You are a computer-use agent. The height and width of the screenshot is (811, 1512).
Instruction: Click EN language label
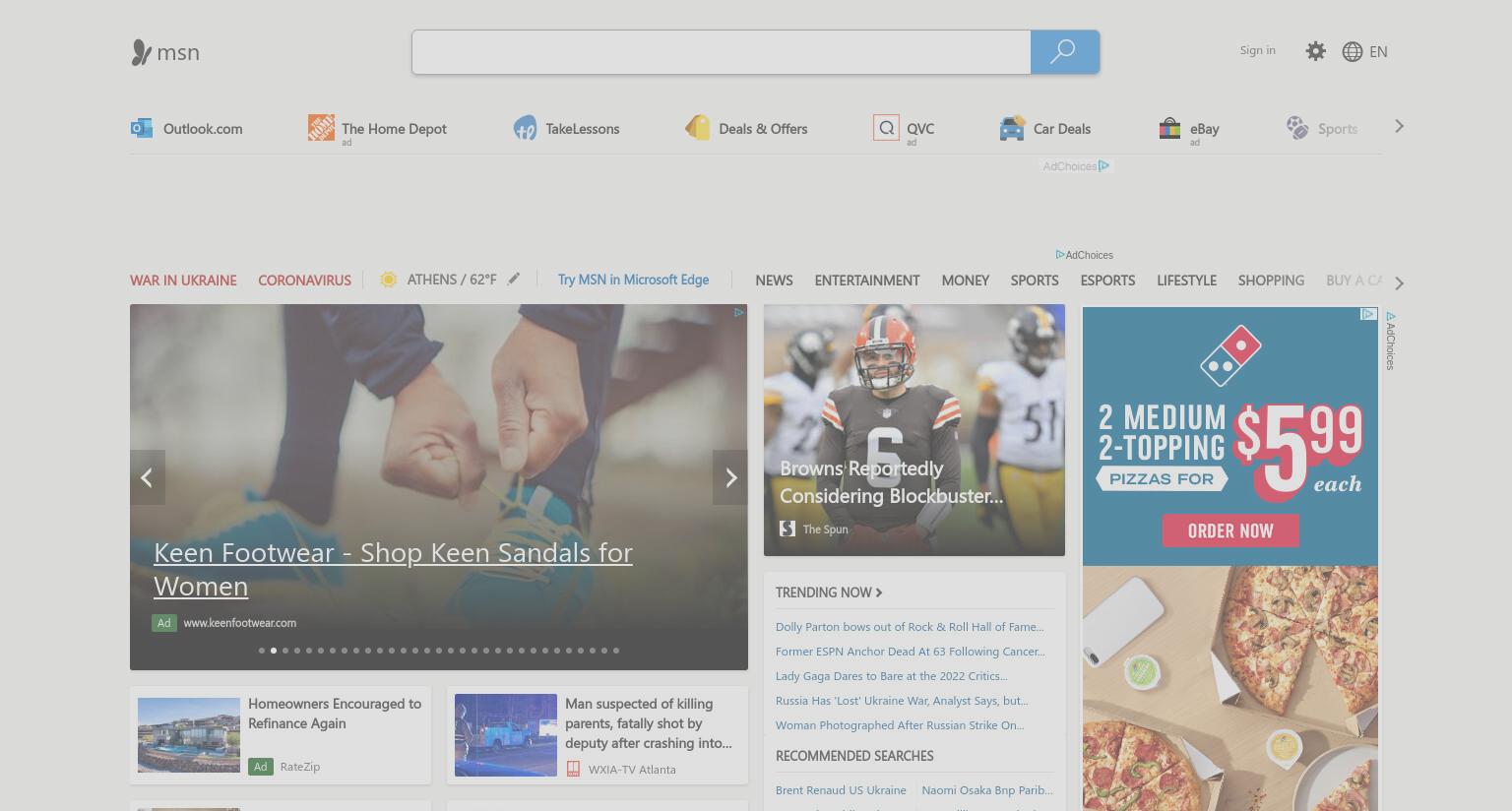(1378, 51)
